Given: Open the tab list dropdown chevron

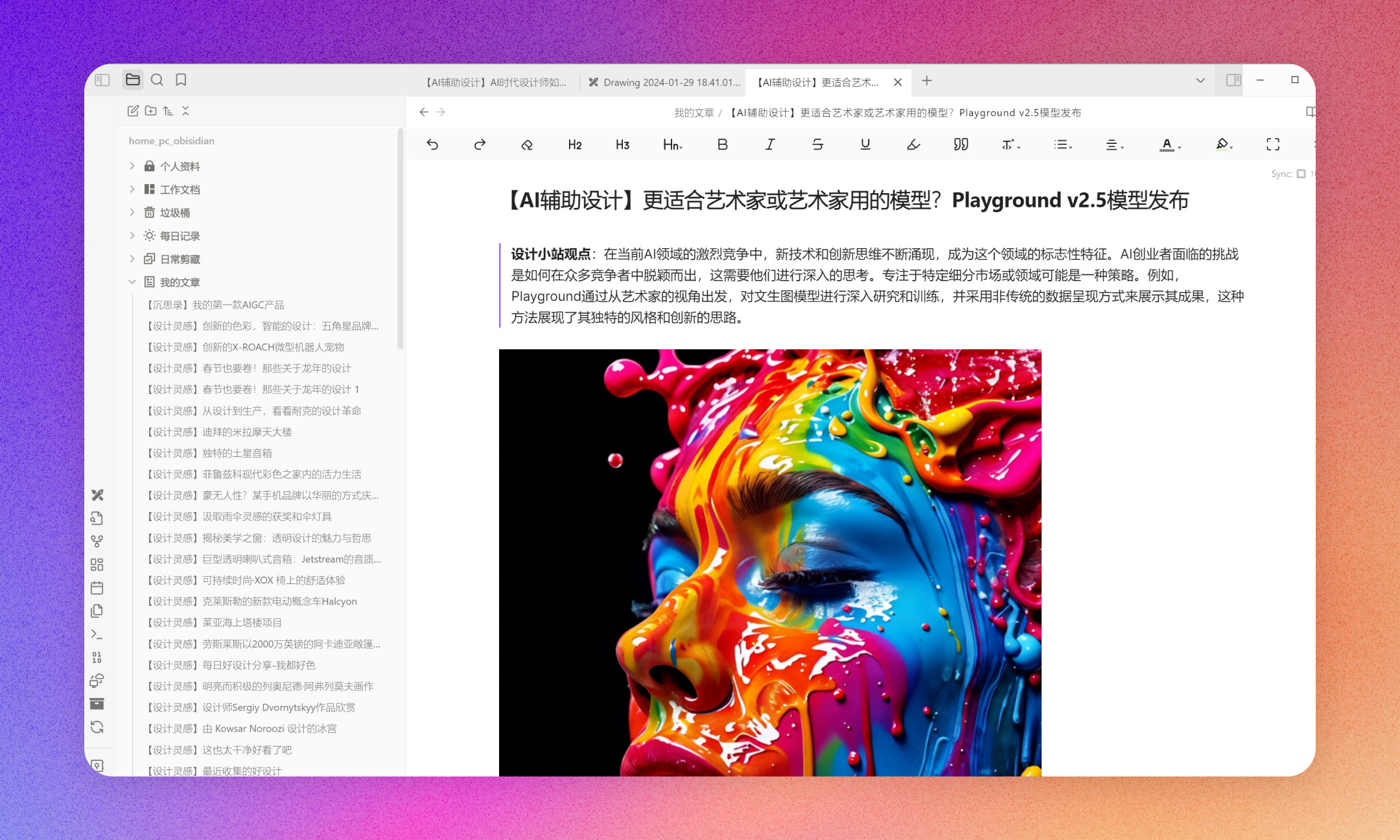Looking at the screenshot, I should [1200, 80].
